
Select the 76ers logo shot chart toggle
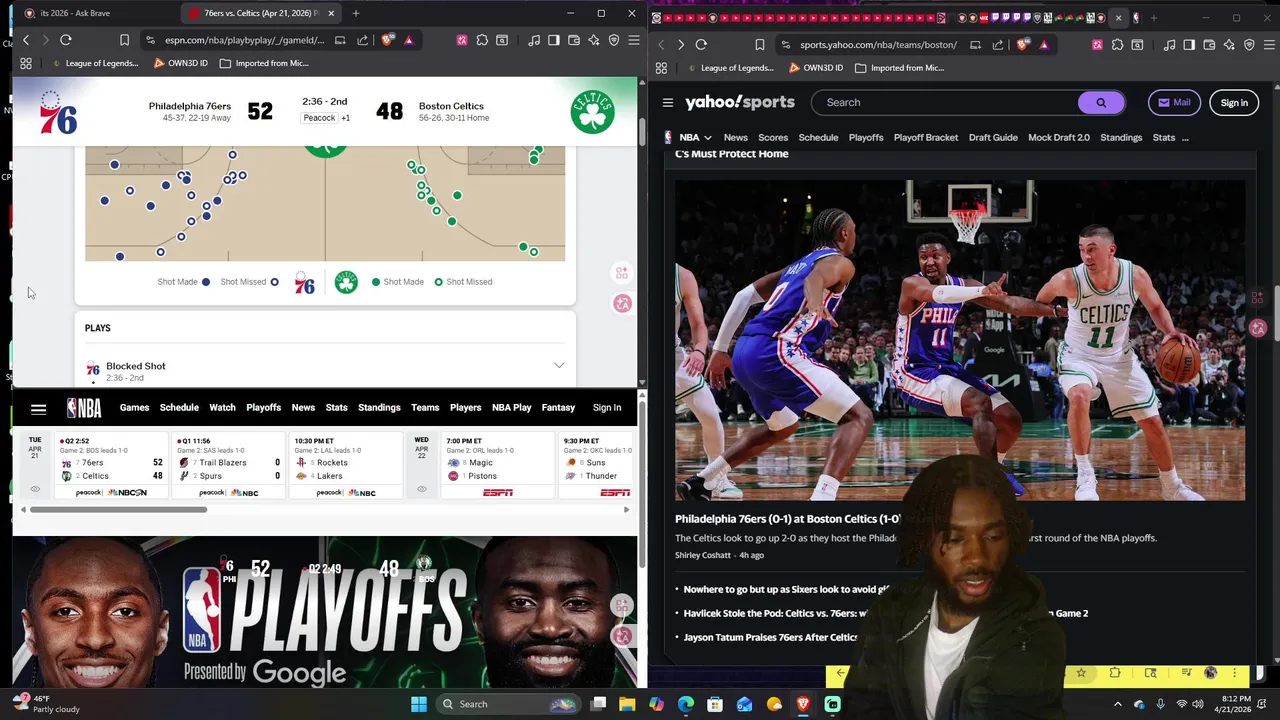pyautogui.click(x=305, y=283)
